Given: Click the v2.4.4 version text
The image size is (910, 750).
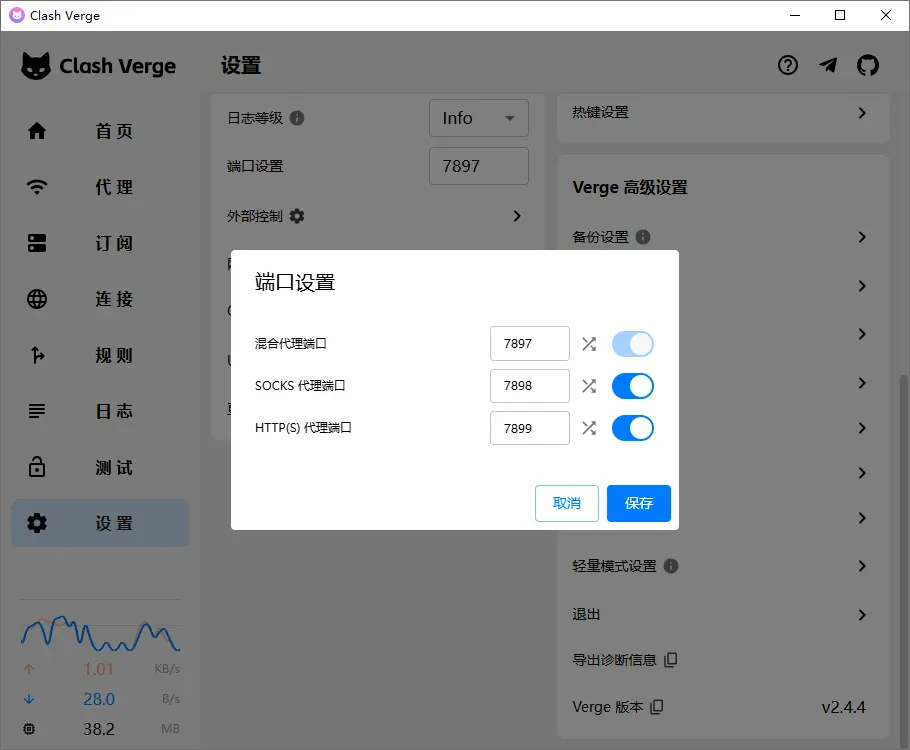Looking at the screenshot, I should 843,707.
